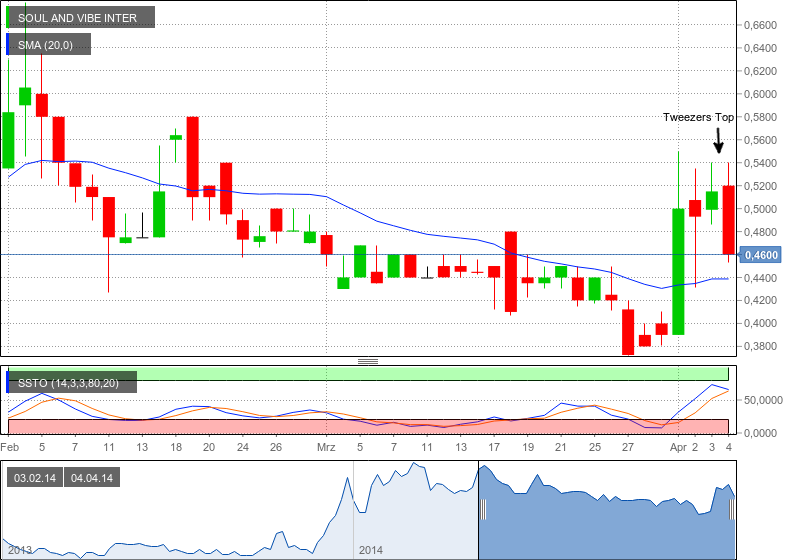Click the Apr label on date axis

point(678,447)
